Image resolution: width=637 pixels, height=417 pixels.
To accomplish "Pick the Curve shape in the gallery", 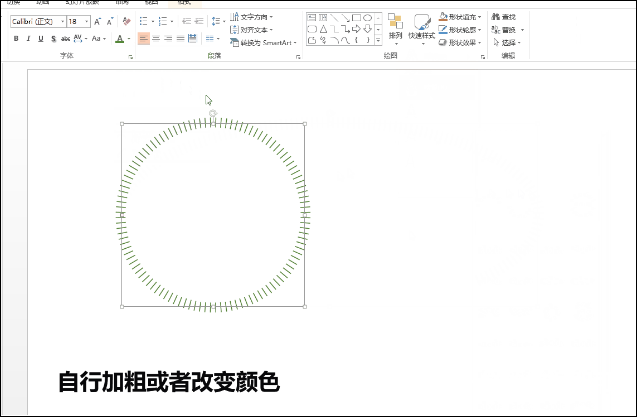I will point(345,40).
